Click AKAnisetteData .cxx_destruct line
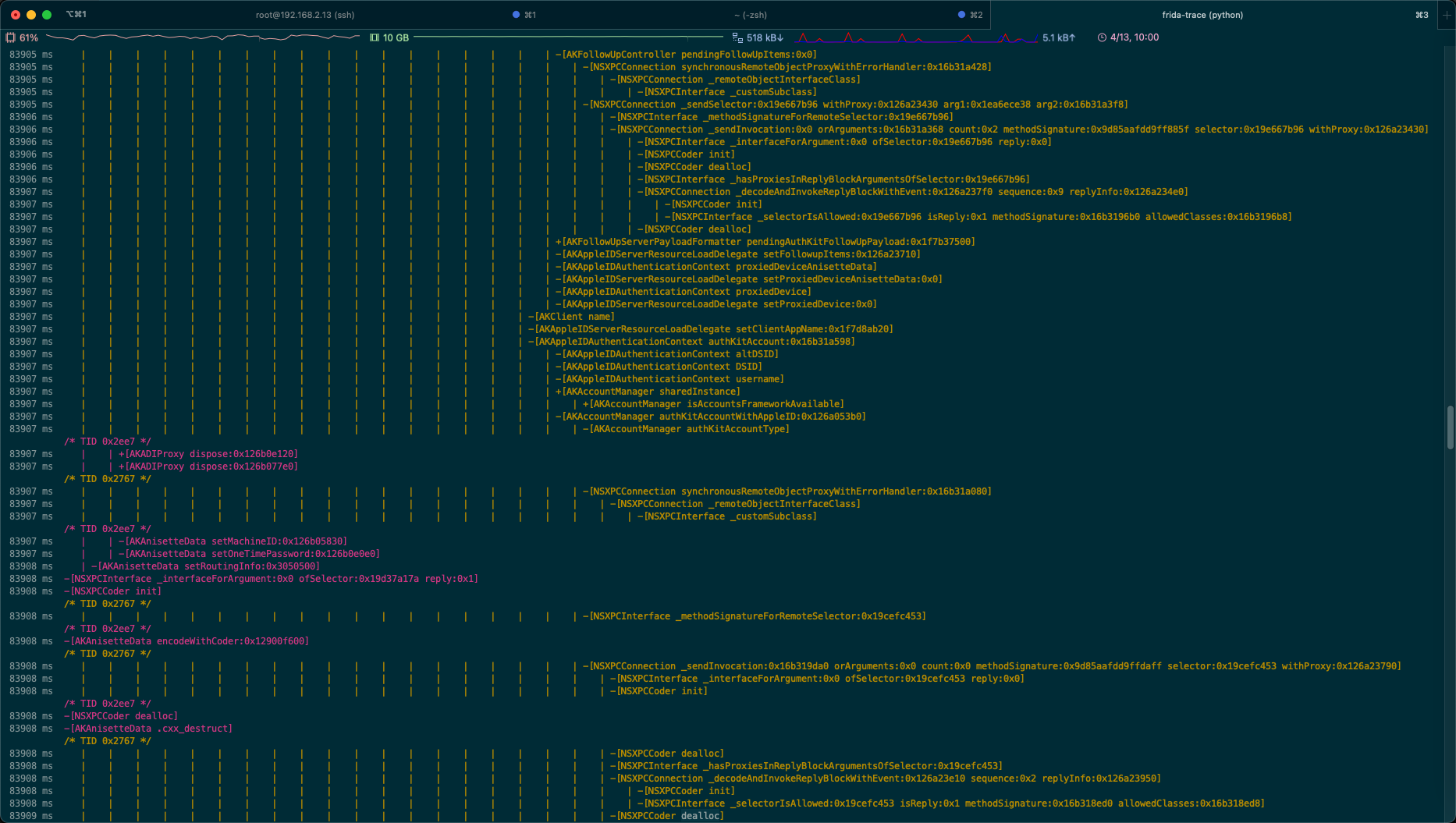The image size is (1456, 823). click(x=148, y=729)
